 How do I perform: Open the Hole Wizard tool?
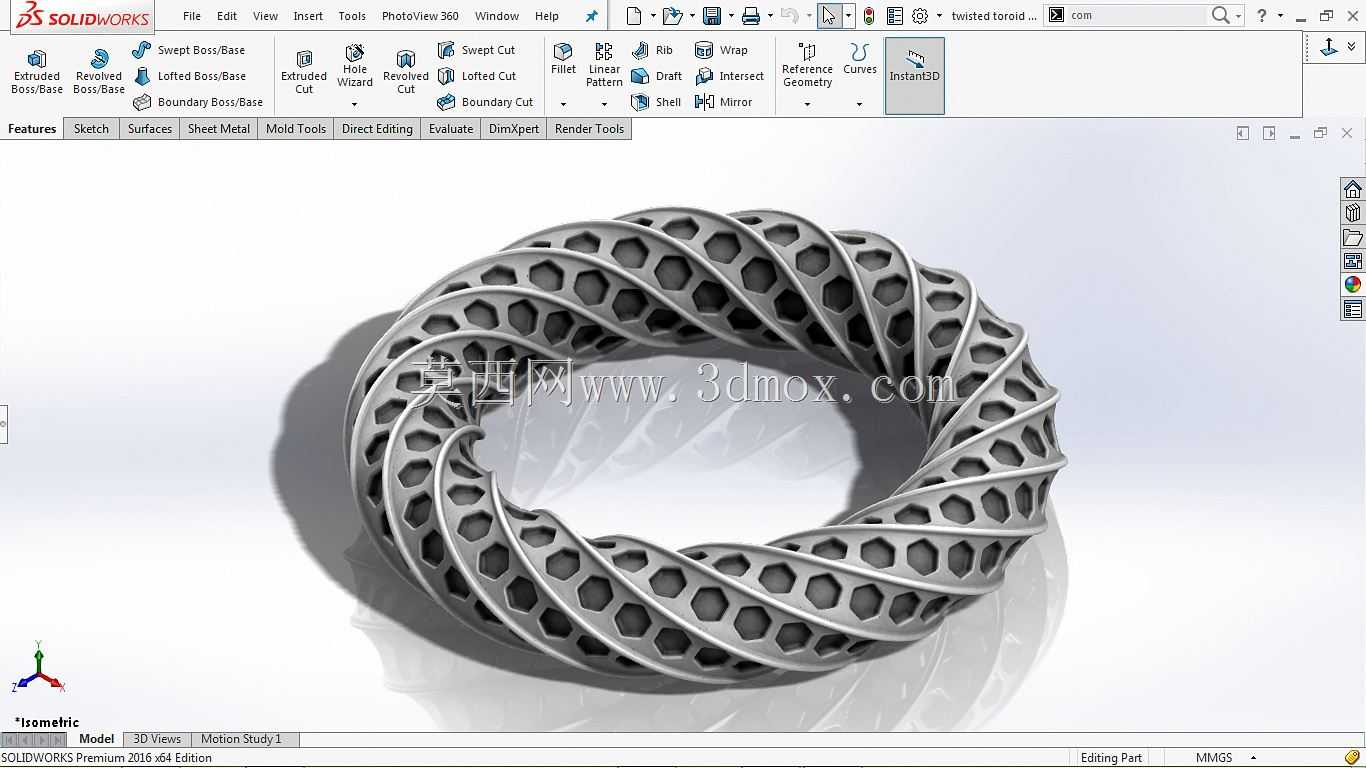click(355, 65)
